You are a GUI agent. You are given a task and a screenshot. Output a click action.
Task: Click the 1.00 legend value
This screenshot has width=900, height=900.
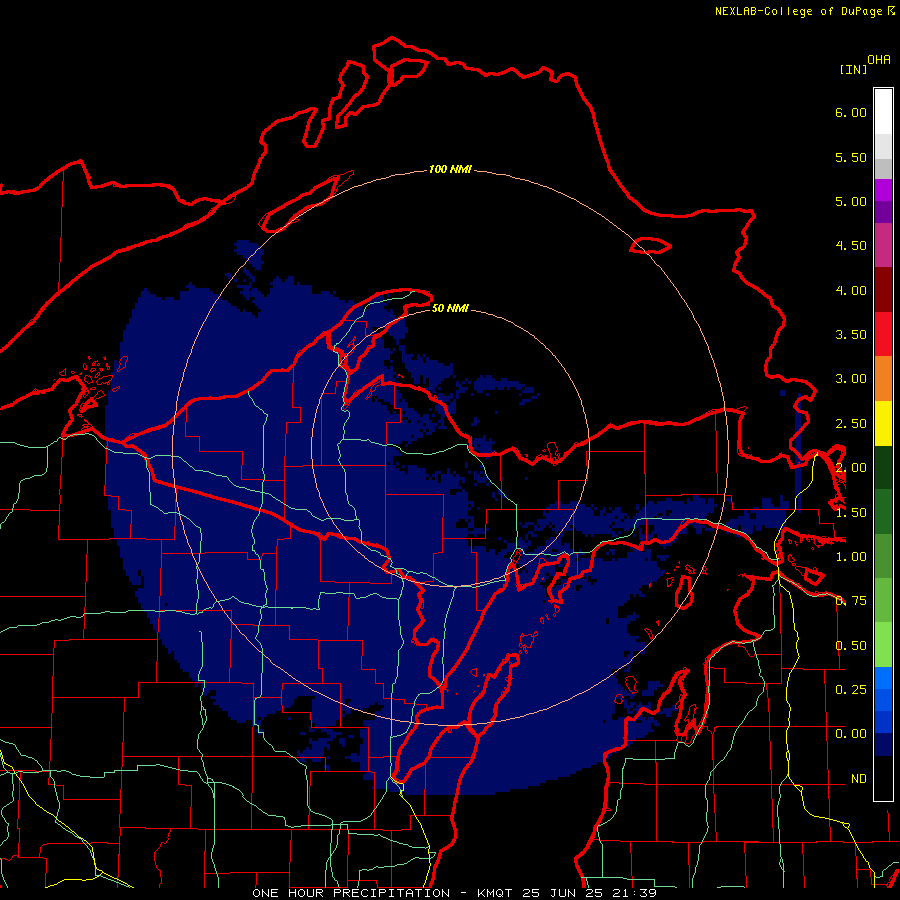pos(851,557)
